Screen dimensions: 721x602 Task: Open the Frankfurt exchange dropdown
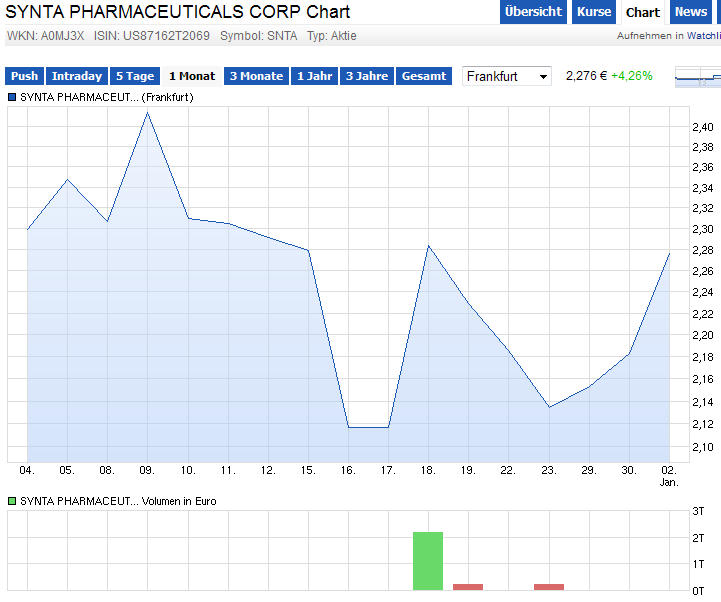[507, 76]
